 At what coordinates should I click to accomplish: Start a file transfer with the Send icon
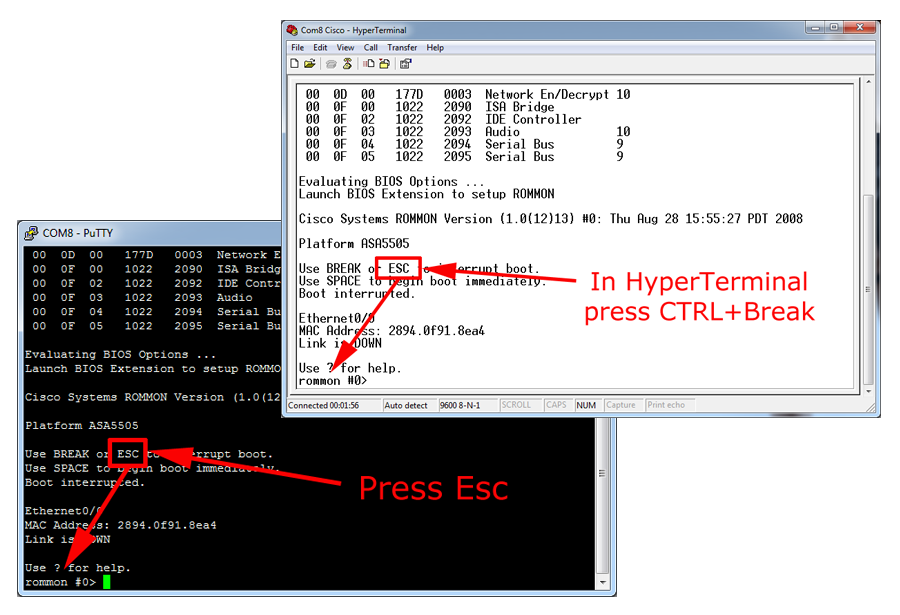tap(369, 63)
